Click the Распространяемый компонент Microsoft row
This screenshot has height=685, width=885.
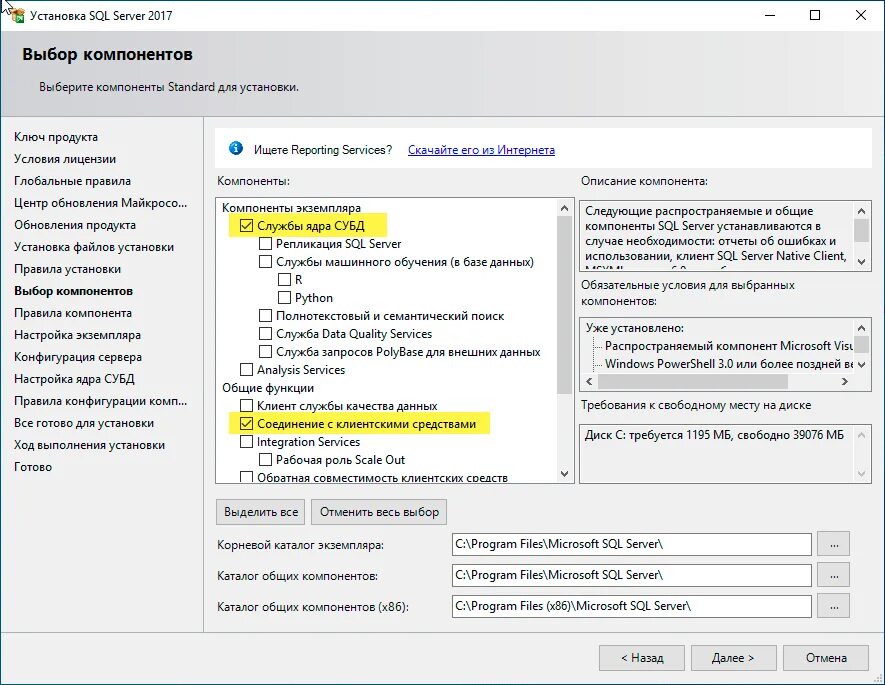tap(729, 346)
